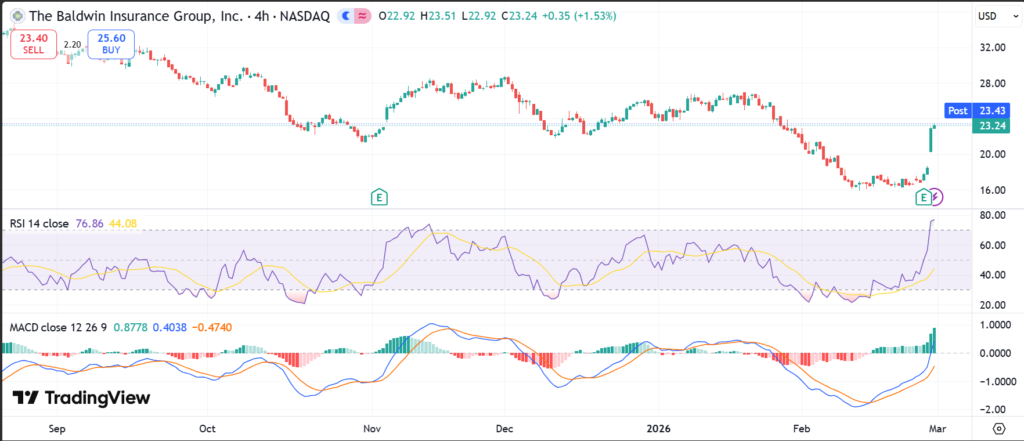Click the earnings E marker near November
This screenshot has width=1024, height=441.
(x=379, y=198)
